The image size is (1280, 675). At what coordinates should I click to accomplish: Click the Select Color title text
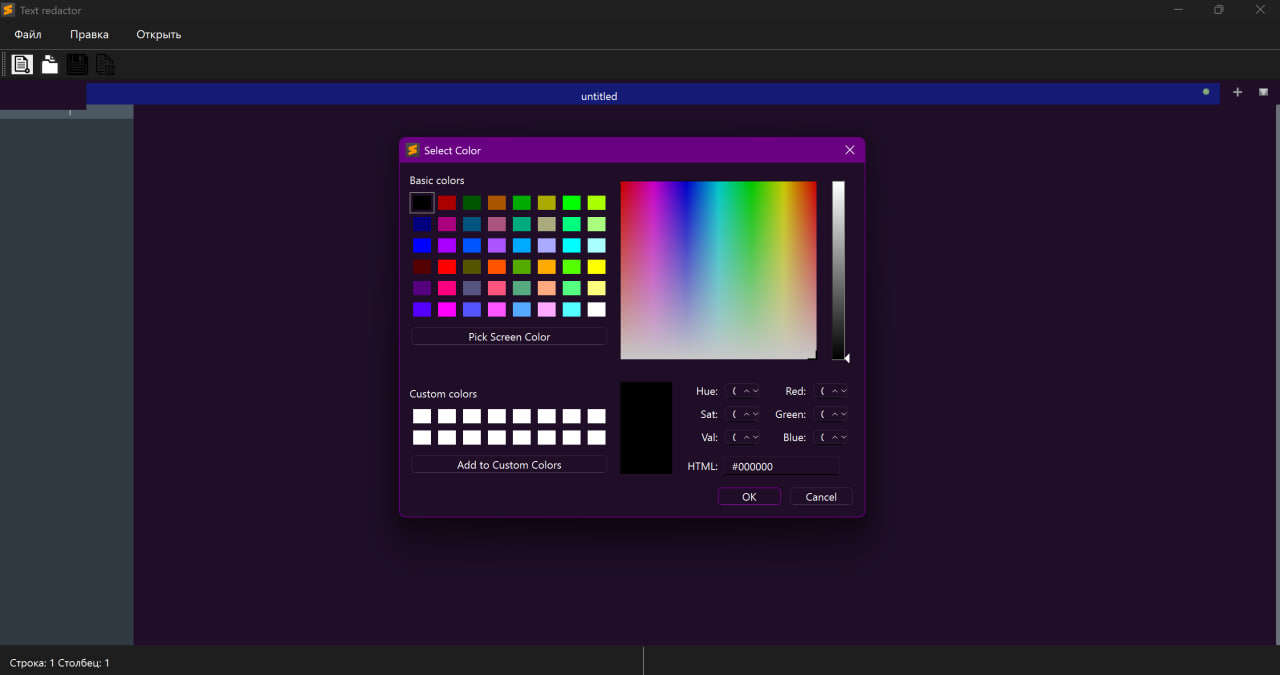(452, 150)
